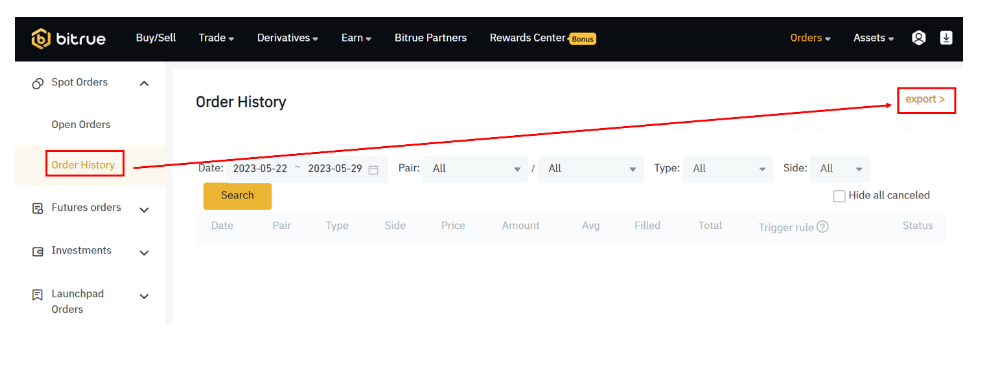Viewport: 993px width, 370px height.
Task: Open the Side filter dropdown
Action: [x=840, y=169]
